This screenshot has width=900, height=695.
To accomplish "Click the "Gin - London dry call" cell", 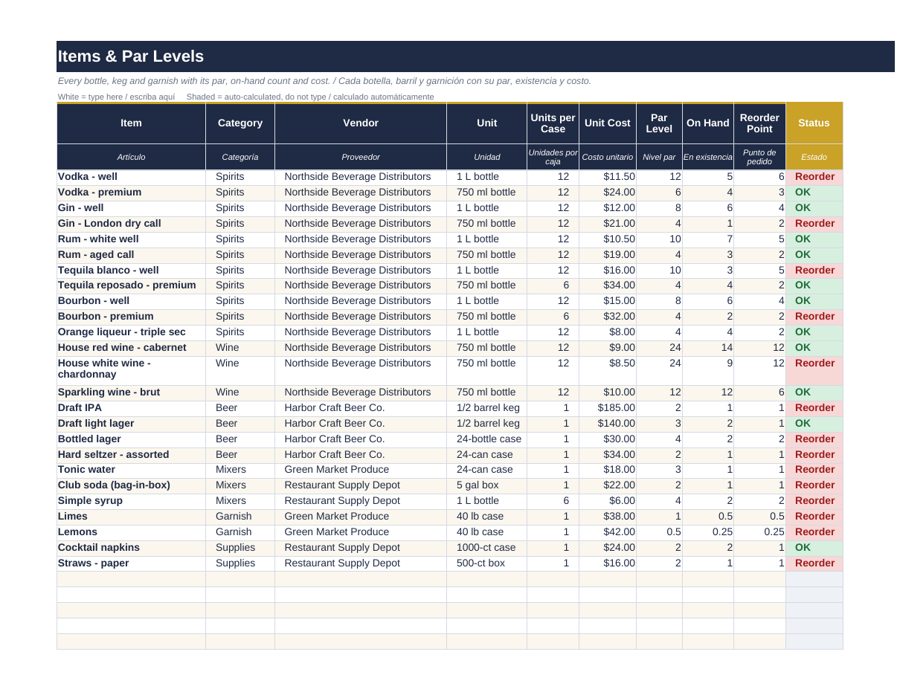I will (131, 223).
